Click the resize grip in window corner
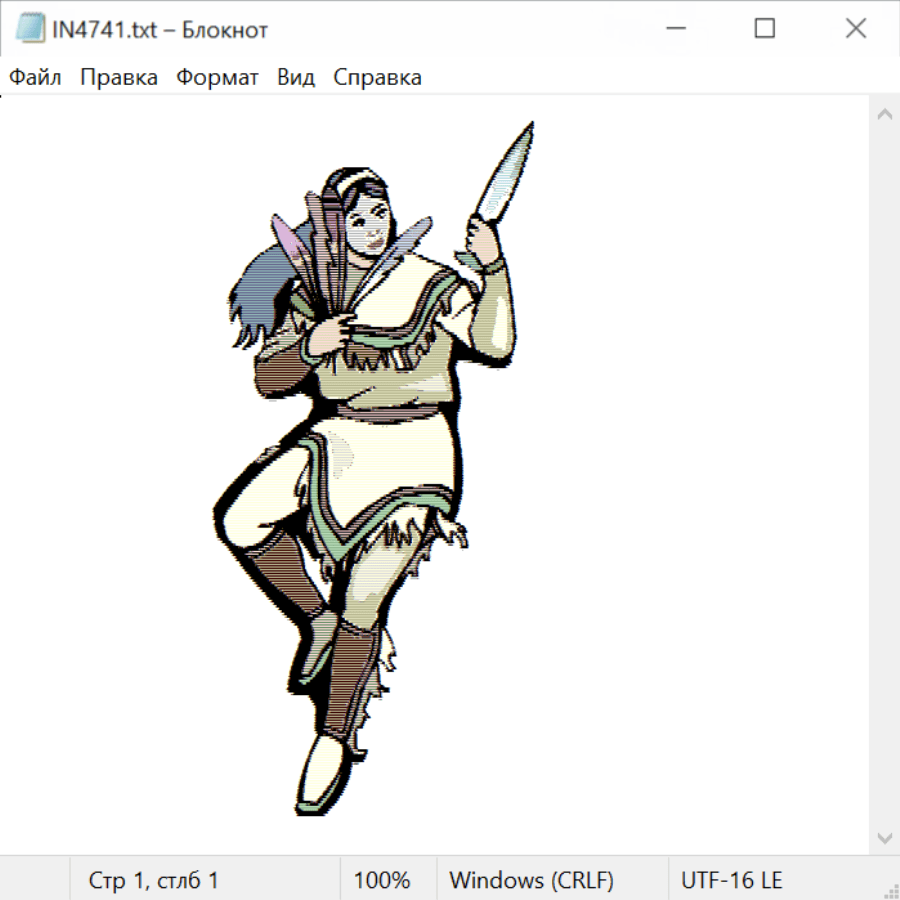Image resolution: width=900 pixels, height=900 pixels. 890,890
